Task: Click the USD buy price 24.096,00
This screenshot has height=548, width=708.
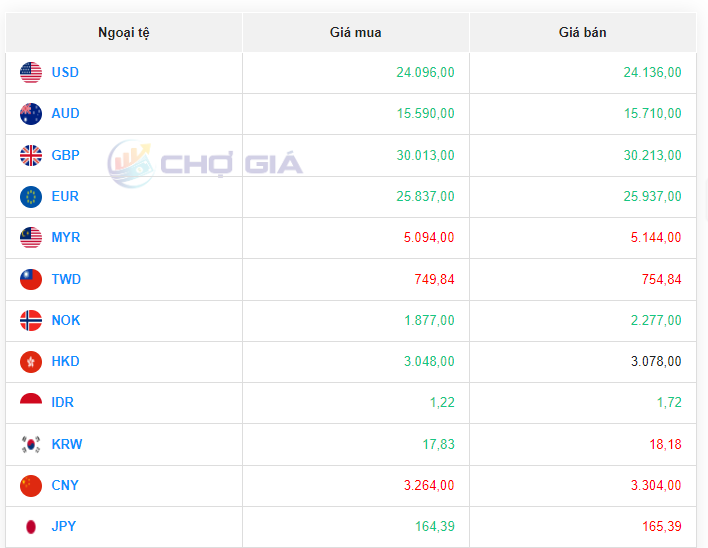Action: (x=425, y=72)
